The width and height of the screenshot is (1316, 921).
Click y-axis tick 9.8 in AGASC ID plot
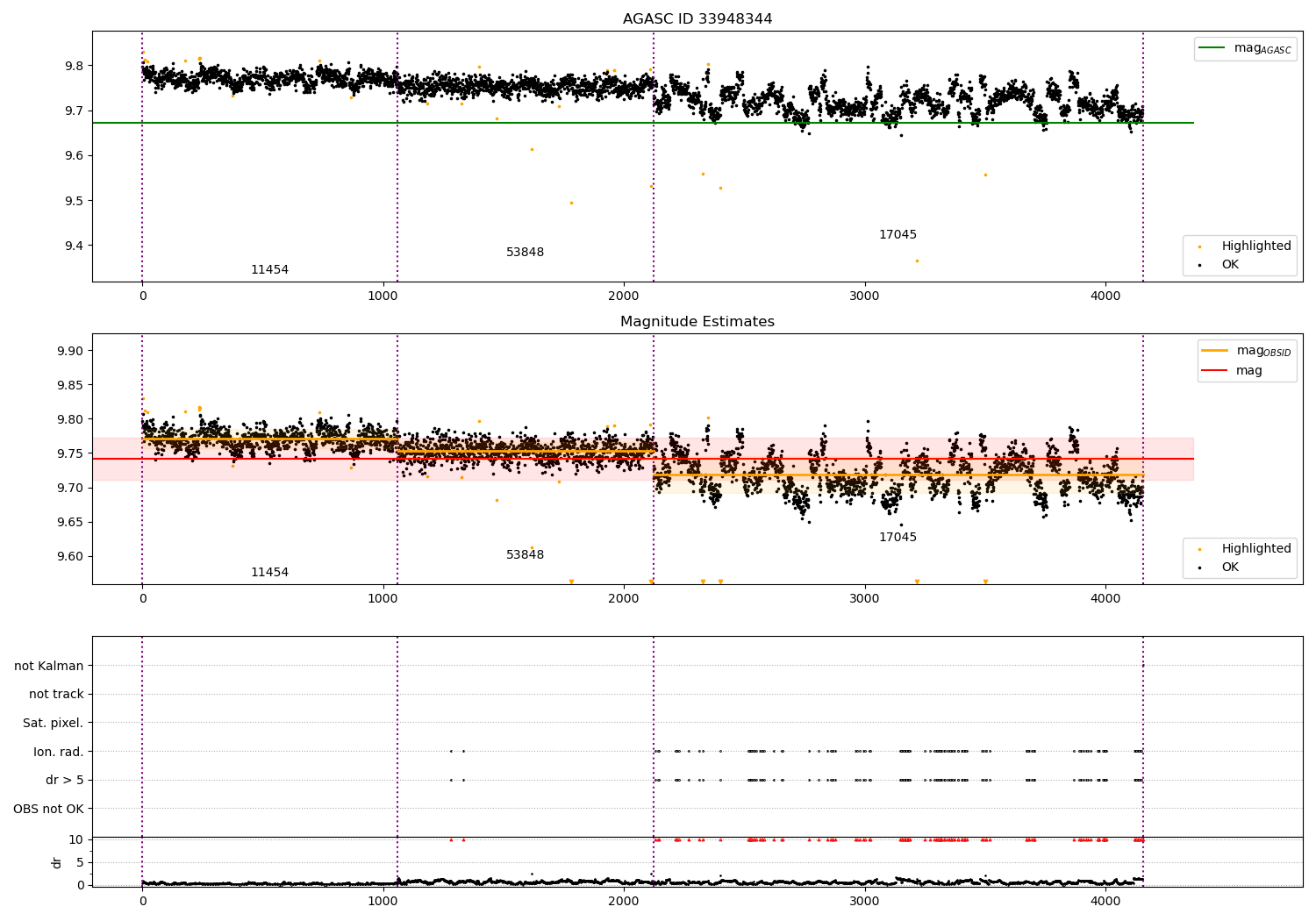[74, 66]
